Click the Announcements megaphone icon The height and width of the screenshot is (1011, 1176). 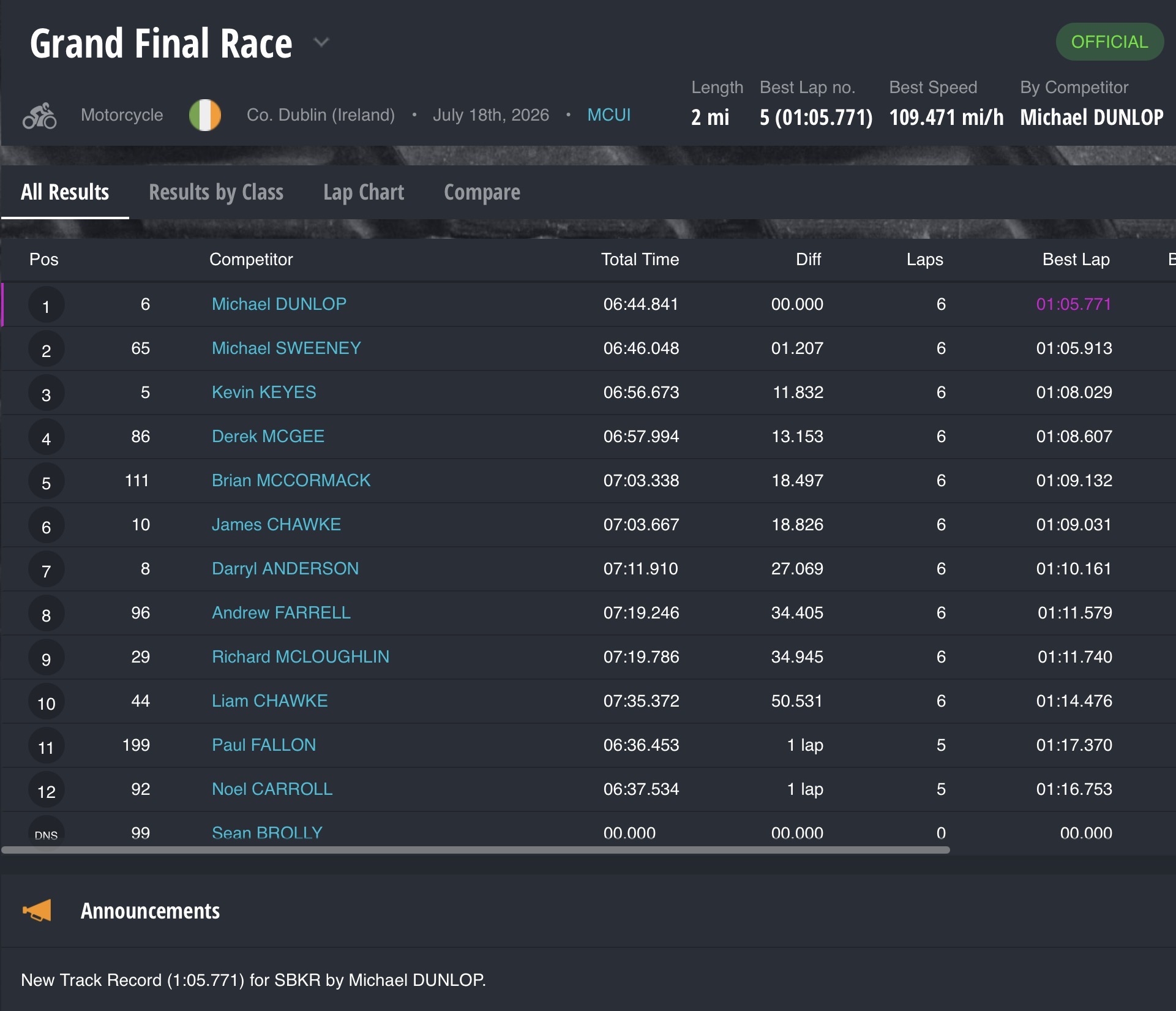(37, 911)
